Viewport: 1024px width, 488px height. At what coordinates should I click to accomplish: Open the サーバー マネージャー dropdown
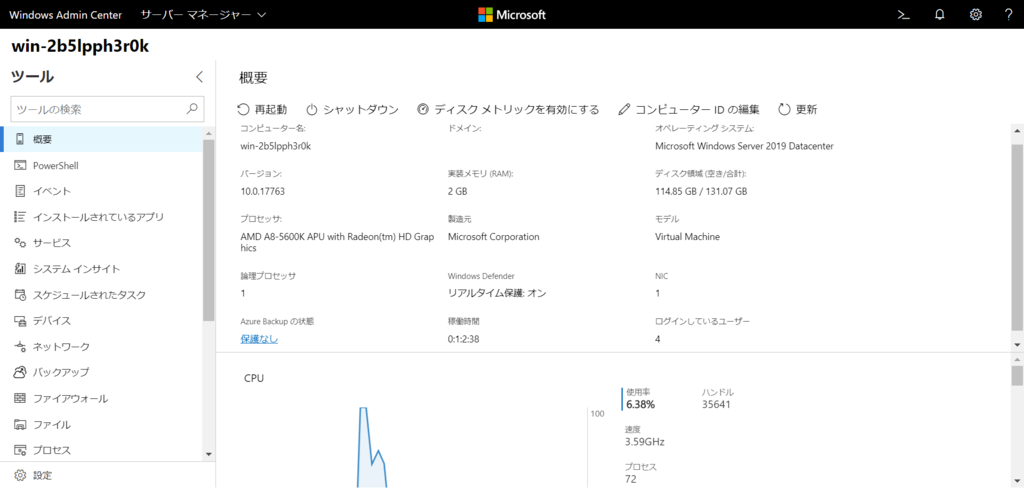(x=204, y=14)
